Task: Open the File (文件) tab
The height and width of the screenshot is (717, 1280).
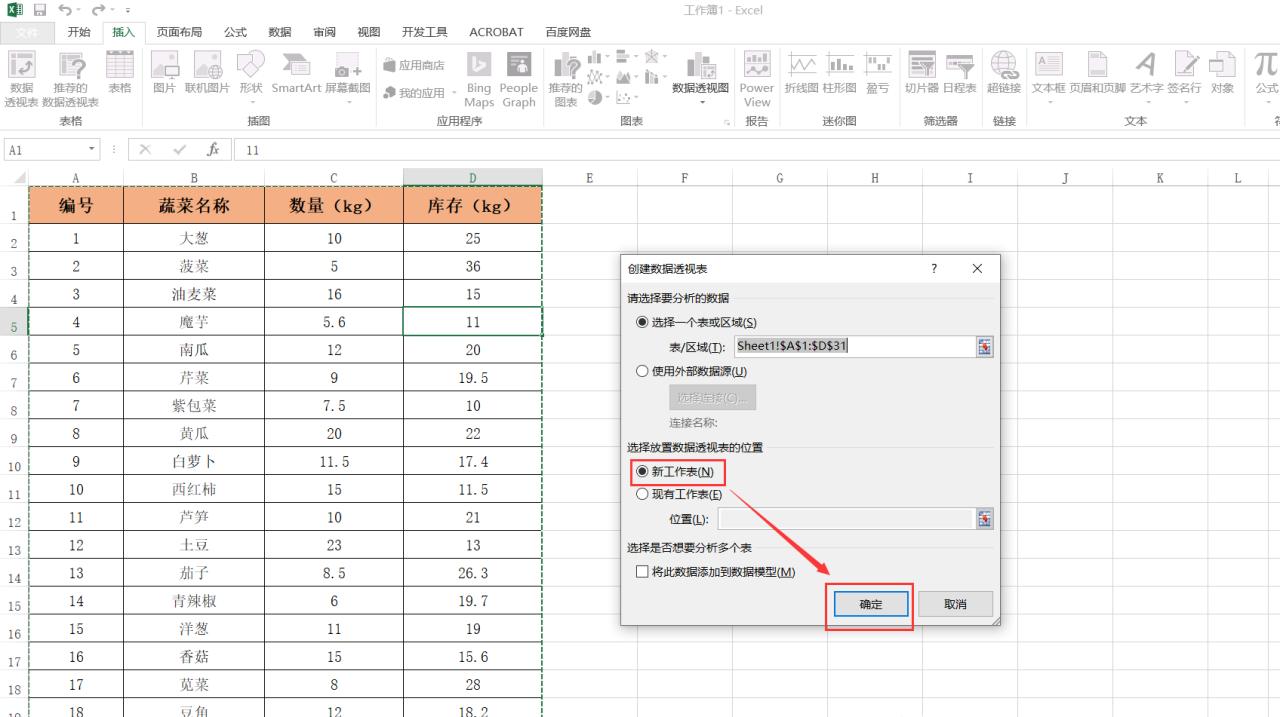Action: coord(28,32)
